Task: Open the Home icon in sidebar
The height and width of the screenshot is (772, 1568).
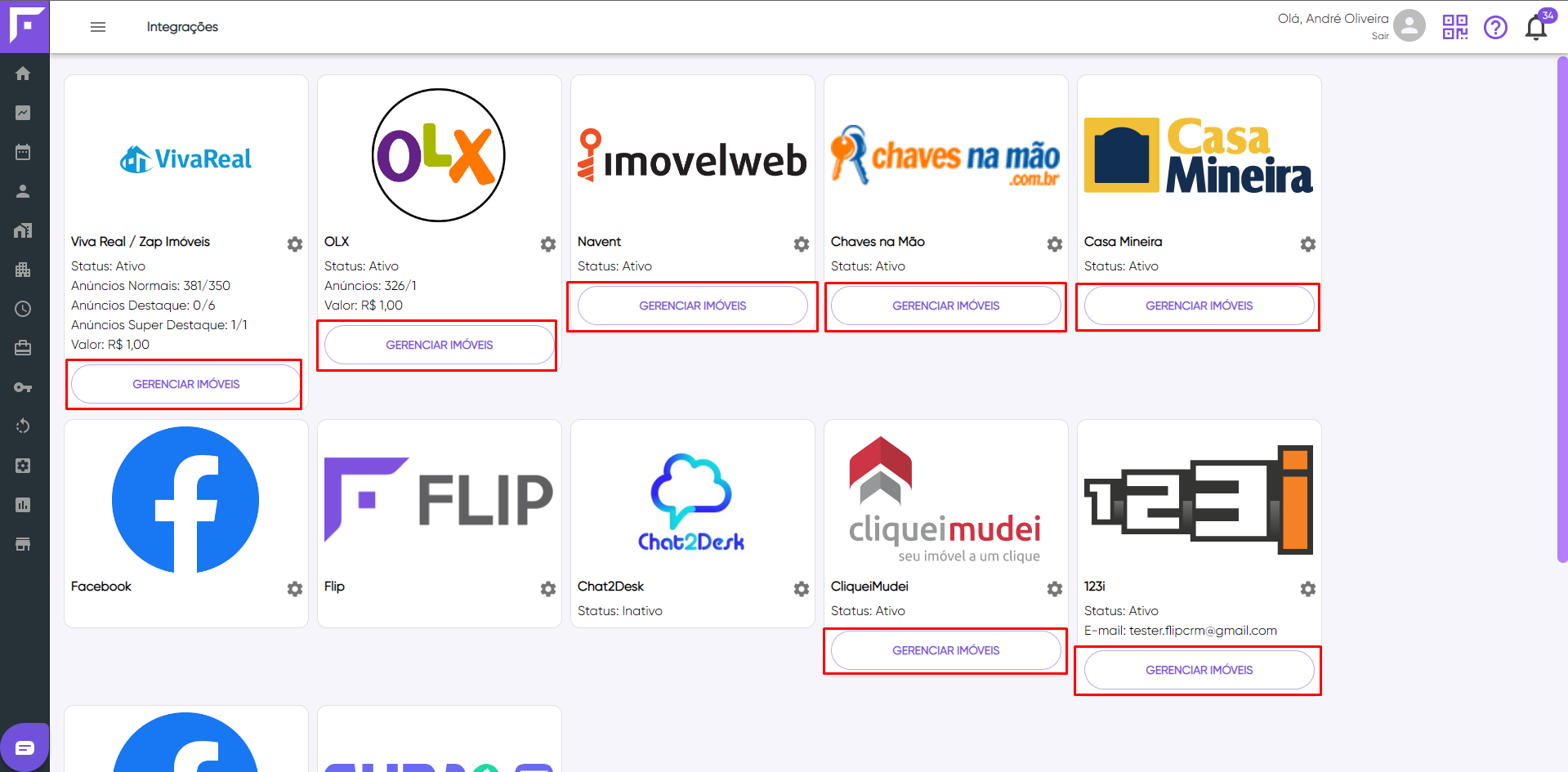Action: [x=23, y=74]
